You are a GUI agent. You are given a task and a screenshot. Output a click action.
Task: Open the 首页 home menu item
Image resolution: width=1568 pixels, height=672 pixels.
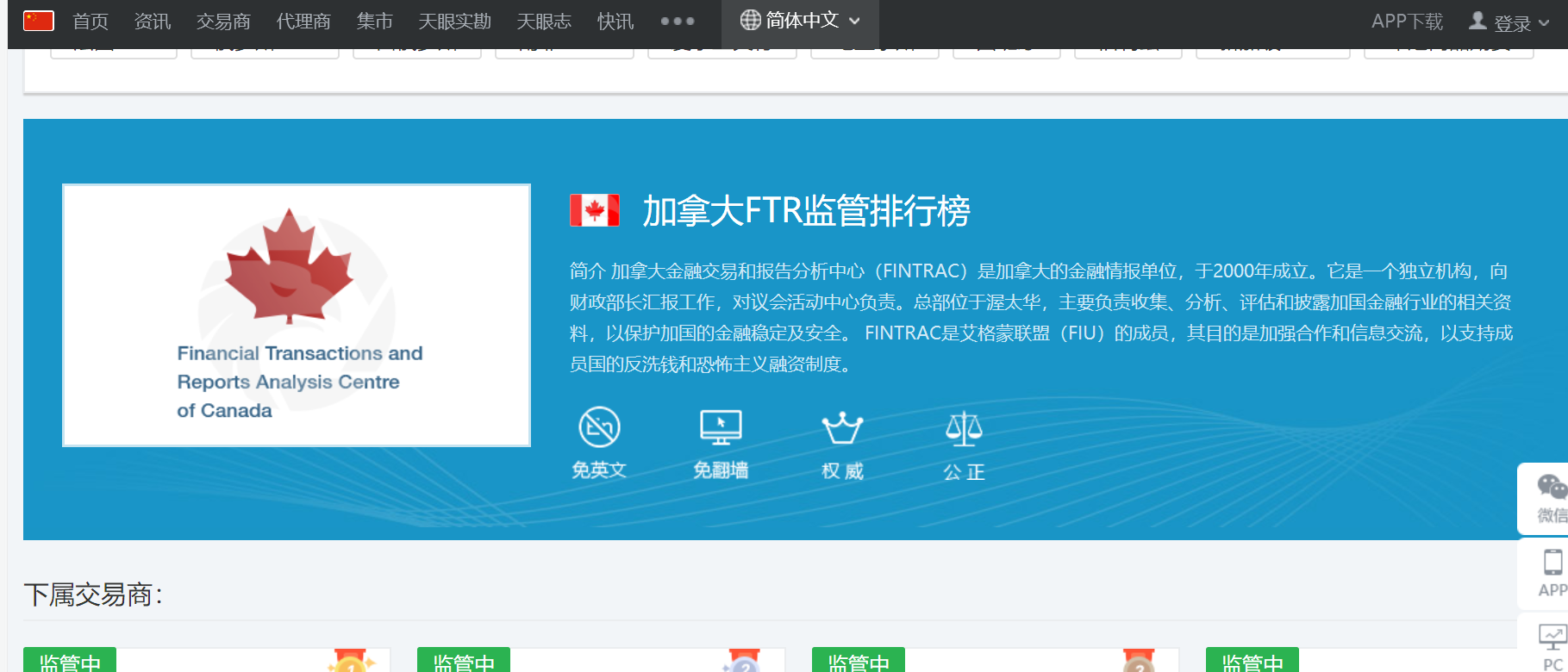91,22
